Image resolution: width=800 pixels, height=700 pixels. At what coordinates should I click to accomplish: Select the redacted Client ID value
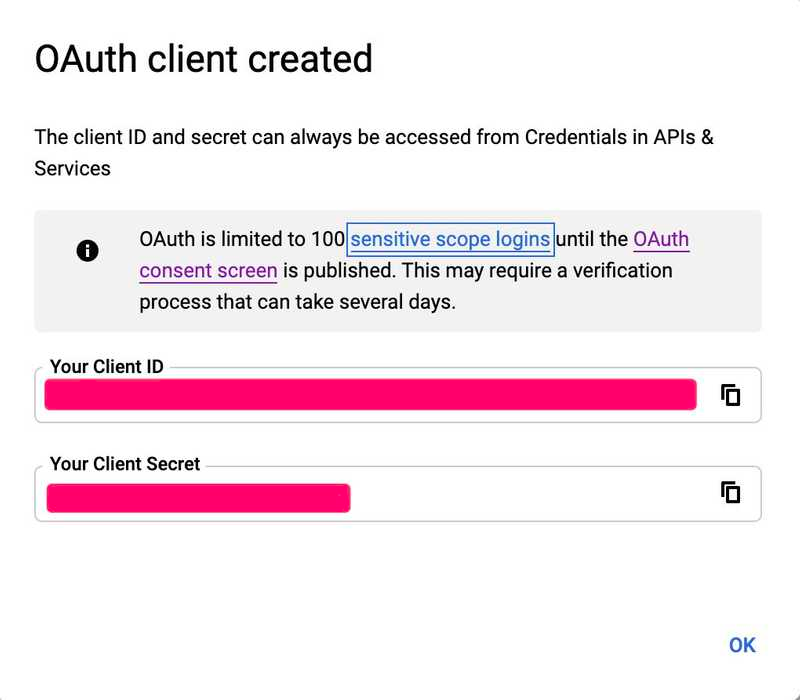point(370,394)
